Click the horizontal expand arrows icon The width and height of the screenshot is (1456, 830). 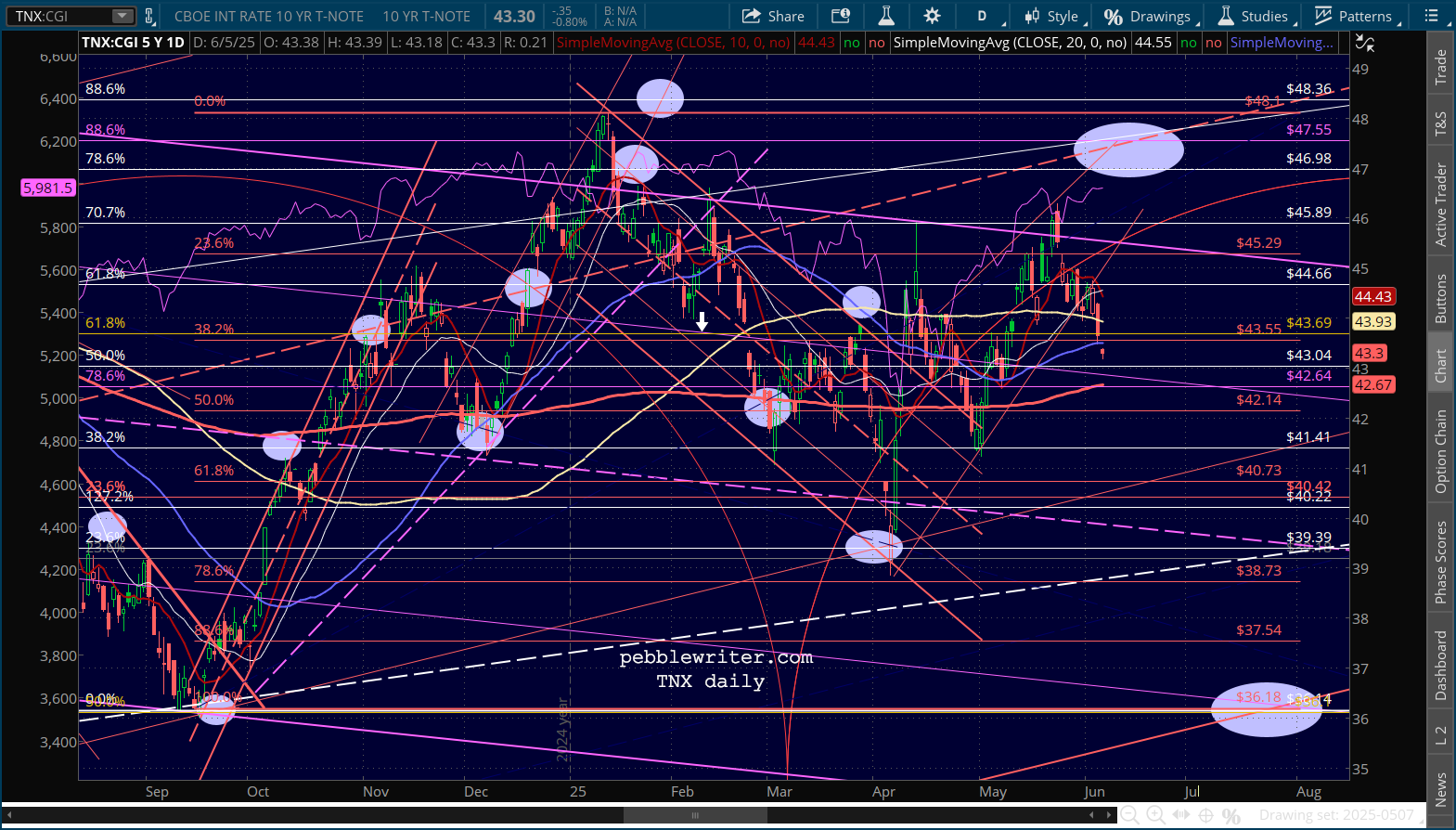[x=1180, y=815]
